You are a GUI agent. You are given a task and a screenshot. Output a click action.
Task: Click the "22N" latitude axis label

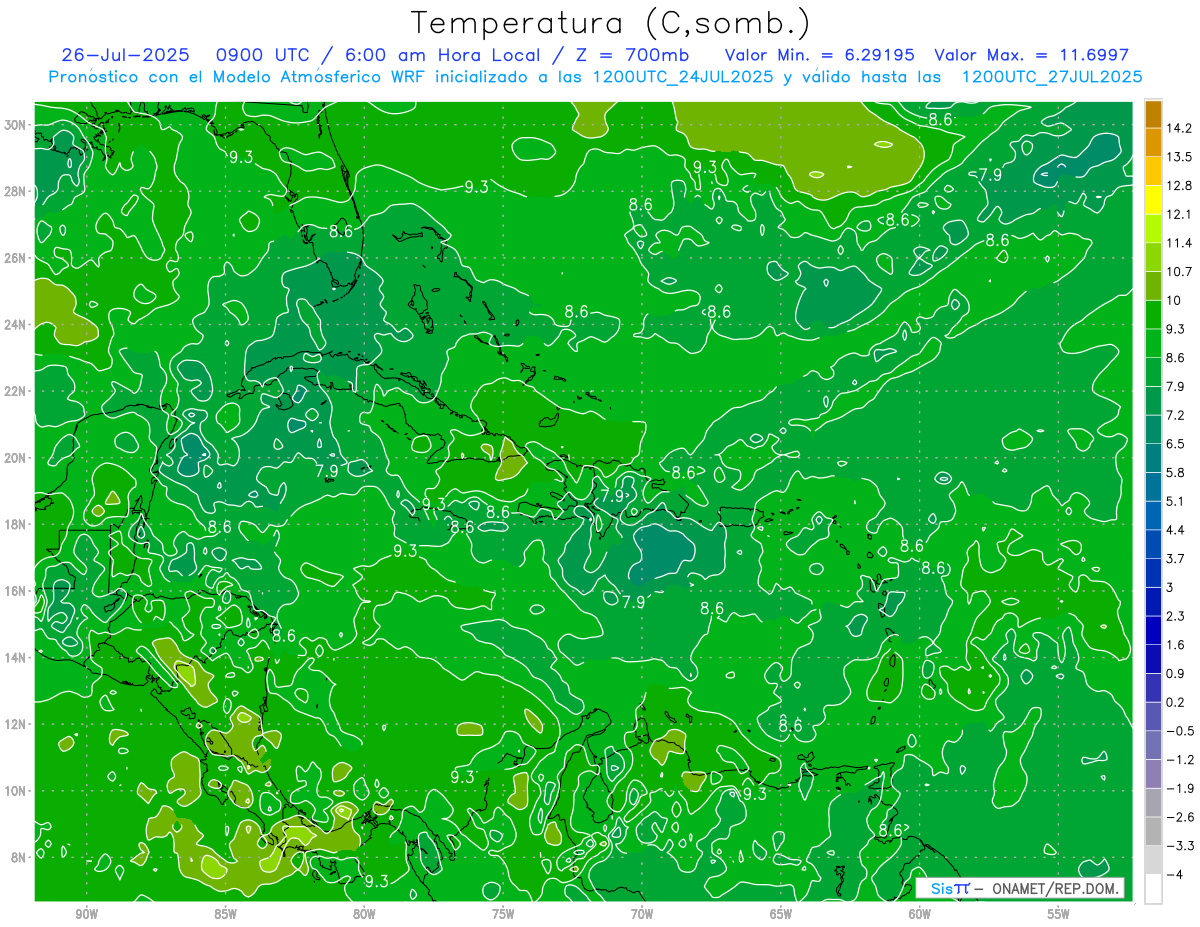click(x=16, y=391)
